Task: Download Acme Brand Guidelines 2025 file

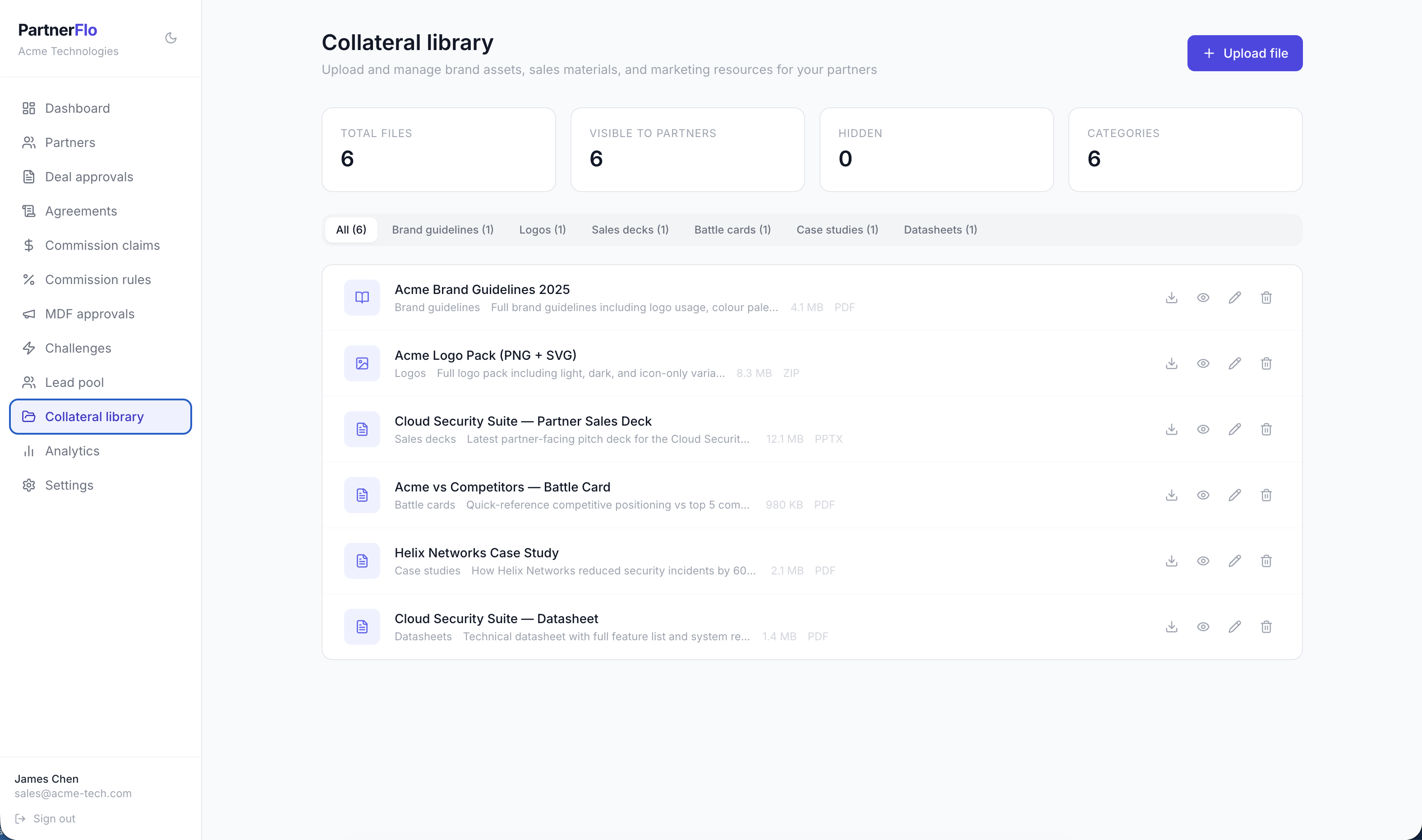Action: [x=1171, y=298]
